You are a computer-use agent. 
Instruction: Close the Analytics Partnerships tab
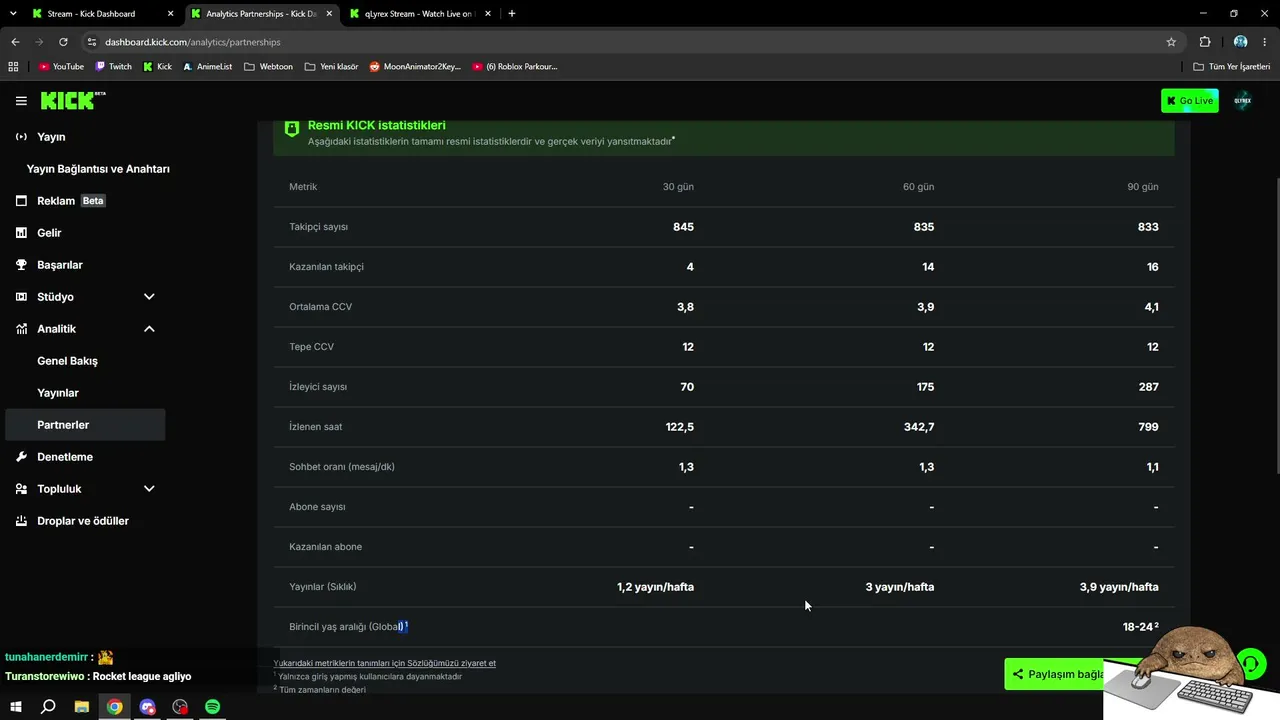[329, 14]
